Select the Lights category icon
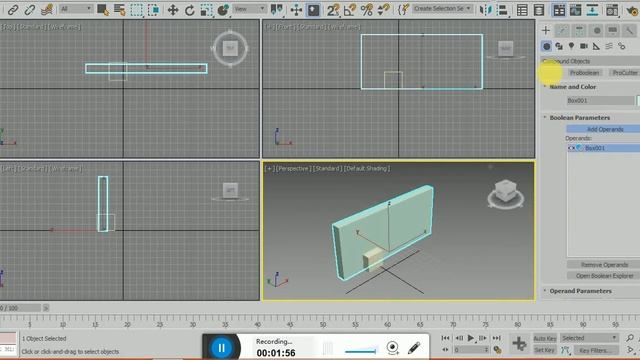The height and width of the screenshot is (360, 640). click(571, 46)
